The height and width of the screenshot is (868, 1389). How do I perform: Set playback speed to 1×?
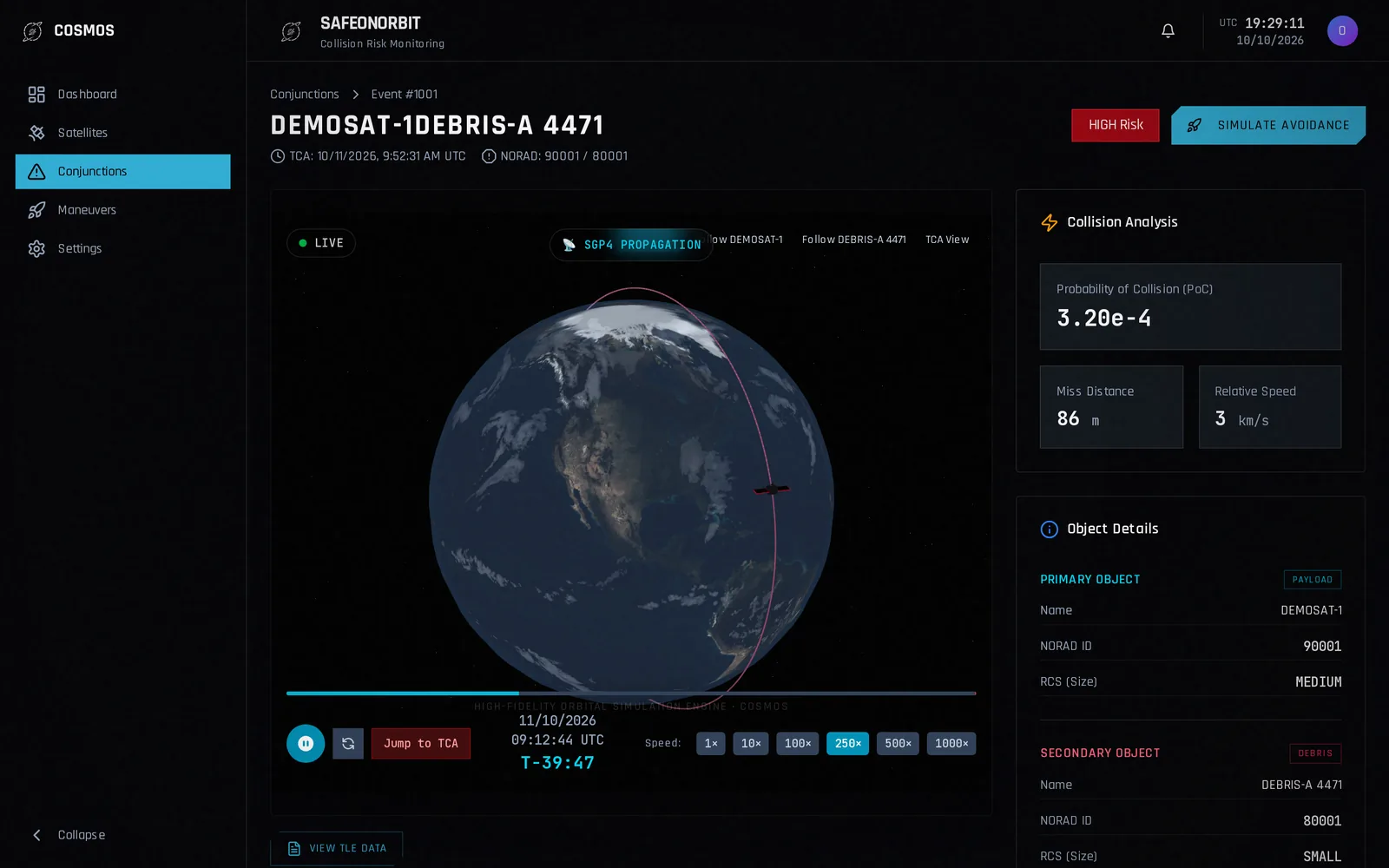(711, 744)
